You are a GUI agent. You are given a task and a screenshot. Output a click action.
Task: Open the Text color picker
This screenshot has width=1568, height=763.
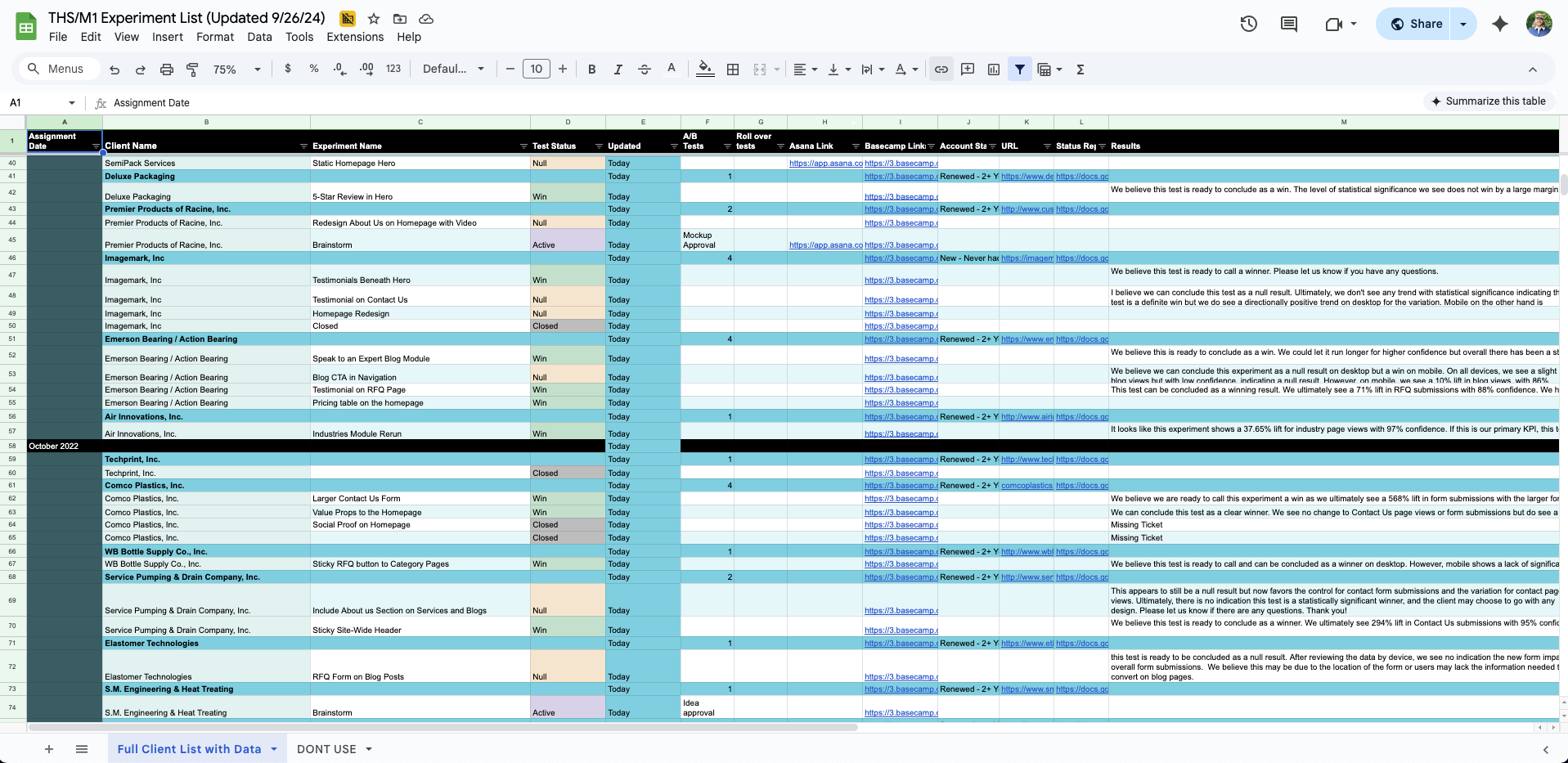click(x=672, y=70)
